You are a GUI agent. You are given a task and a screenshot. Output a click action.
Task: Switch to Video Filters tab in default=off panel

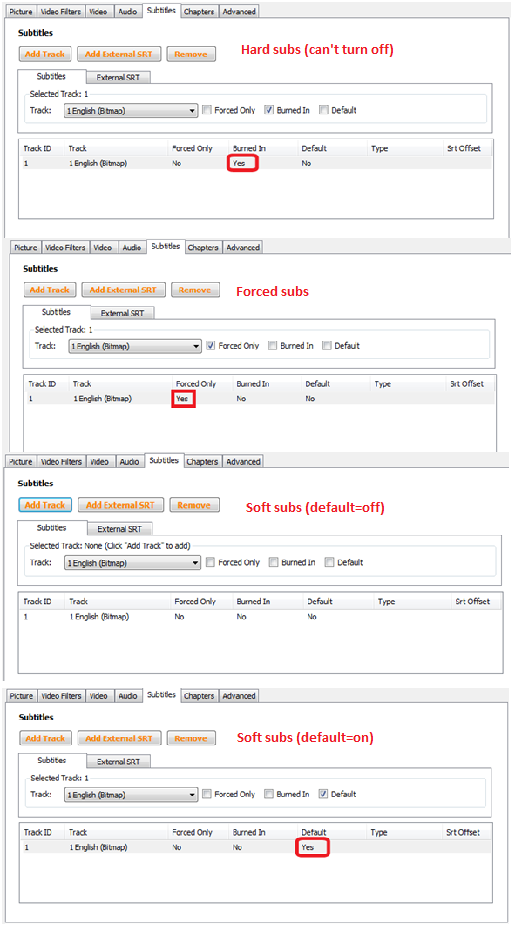coord(61,462)
